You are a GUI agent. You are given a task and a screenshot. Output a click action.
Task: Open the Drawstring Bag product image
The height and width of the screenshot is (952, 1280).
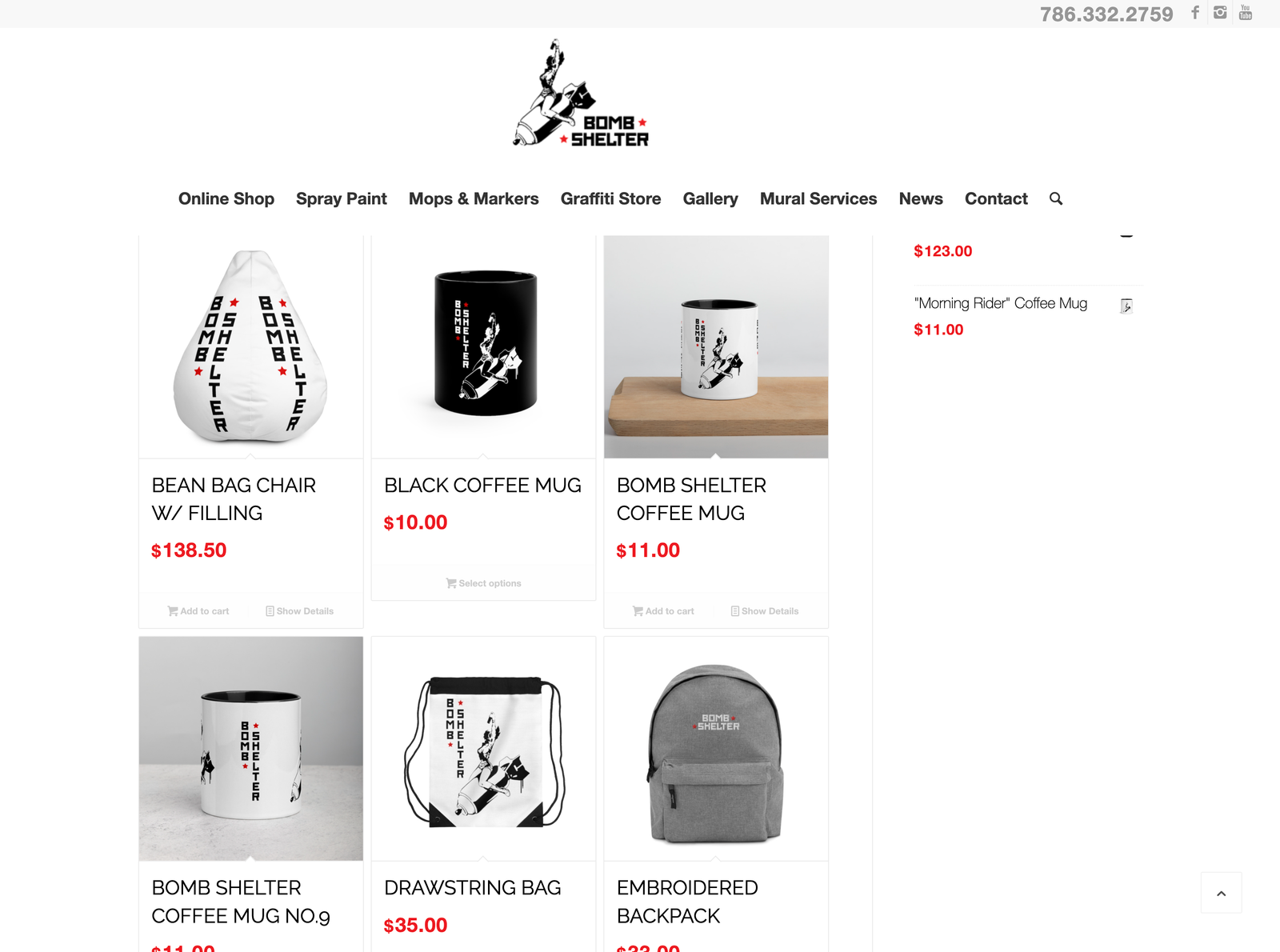[x=483, y=749]
